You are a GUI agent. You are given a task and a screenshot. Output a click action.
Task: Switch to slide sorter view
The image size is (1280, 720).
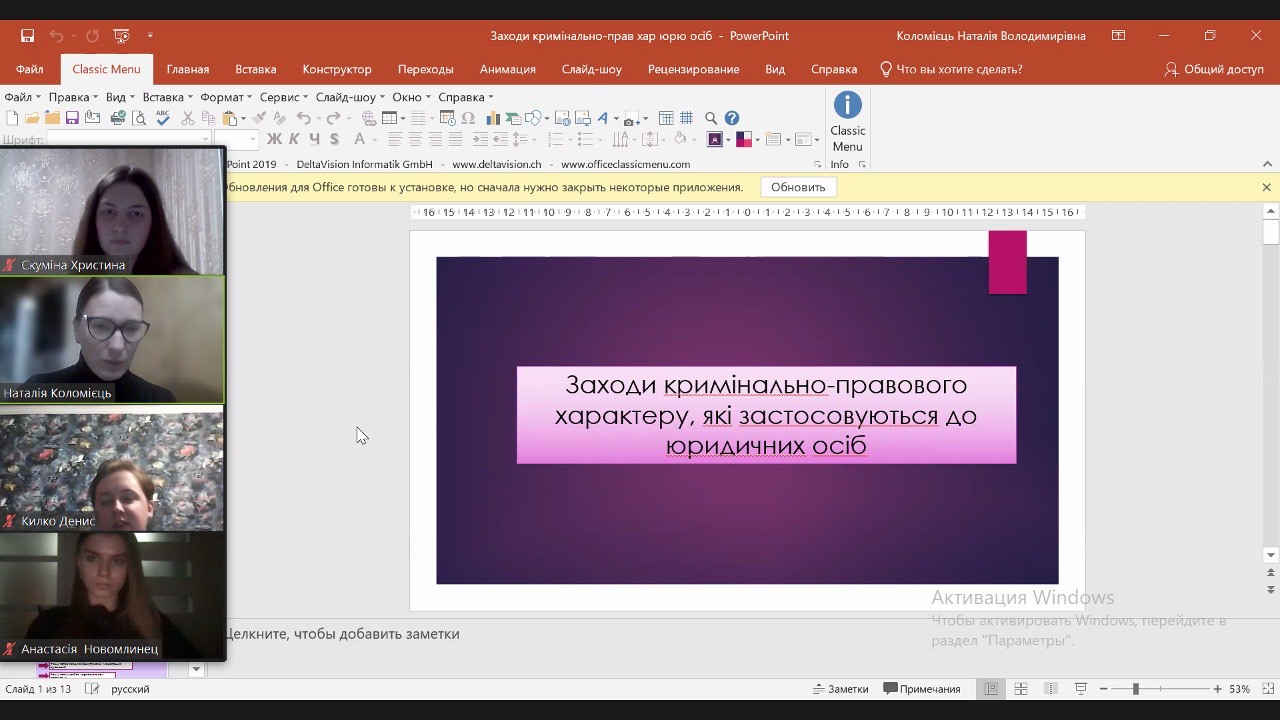[1021, 689]
